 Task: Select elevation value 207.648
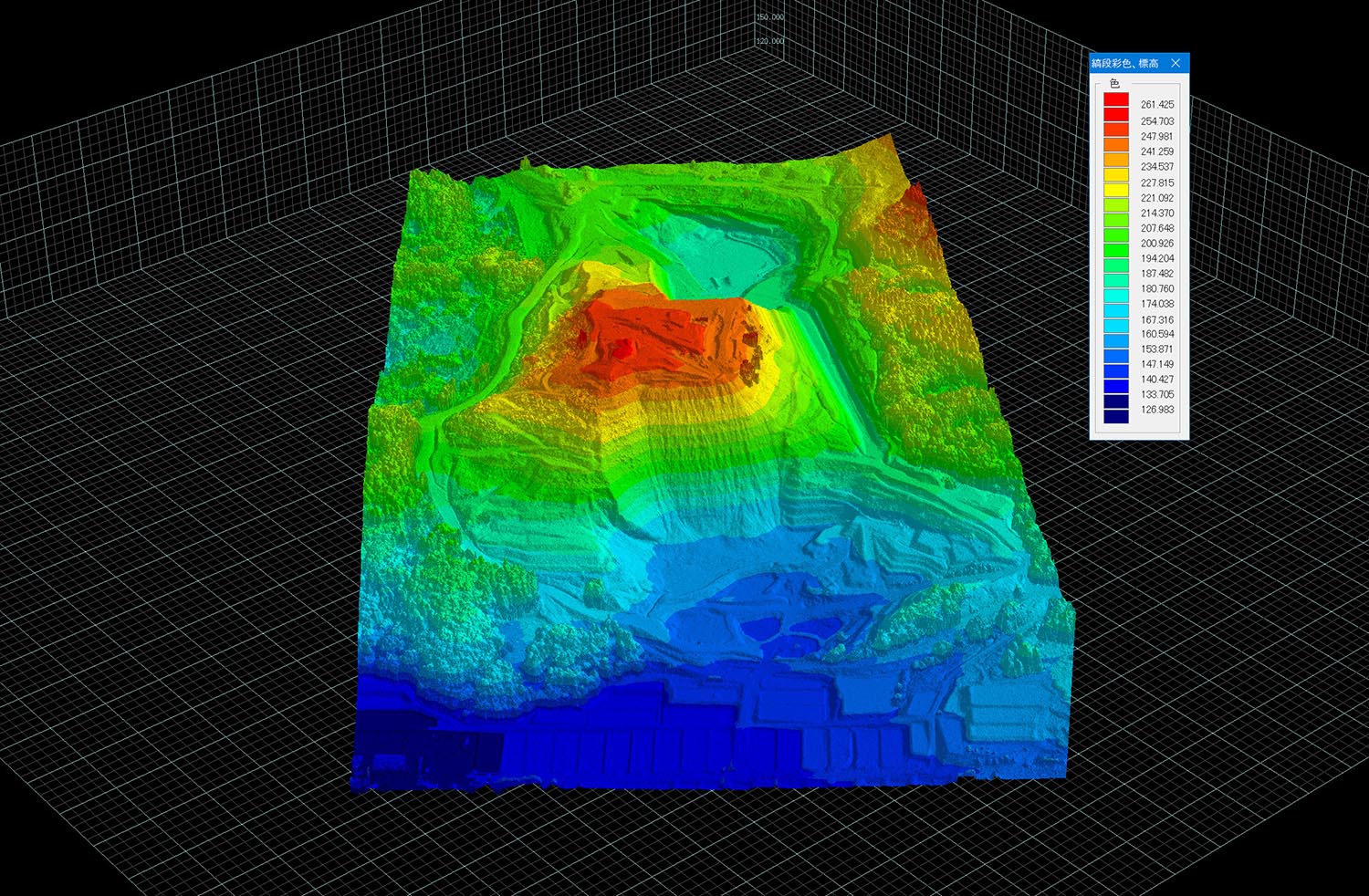tap(1157, 228)
